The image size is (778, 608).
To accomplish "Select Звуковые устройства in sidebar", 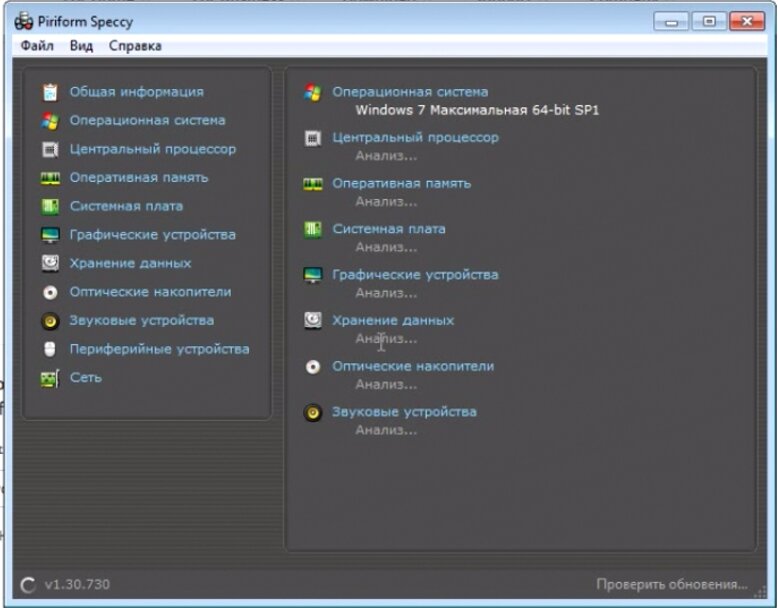I will point(142,320).
